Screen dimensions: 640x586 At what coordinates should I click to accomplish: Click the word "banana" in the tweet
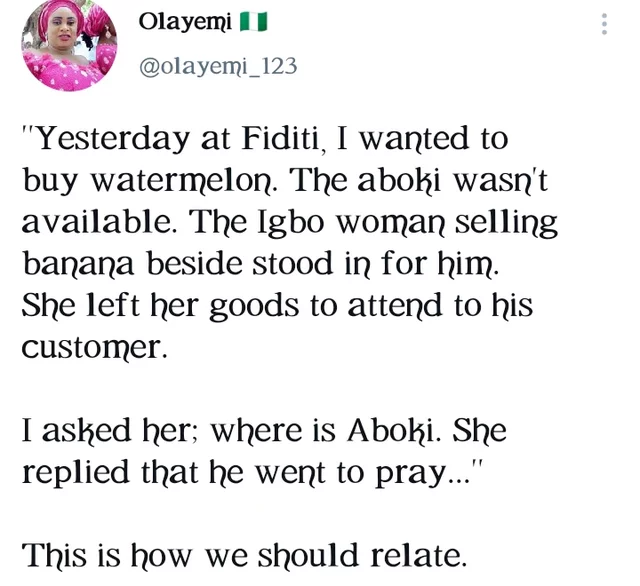tap(78, 263)
